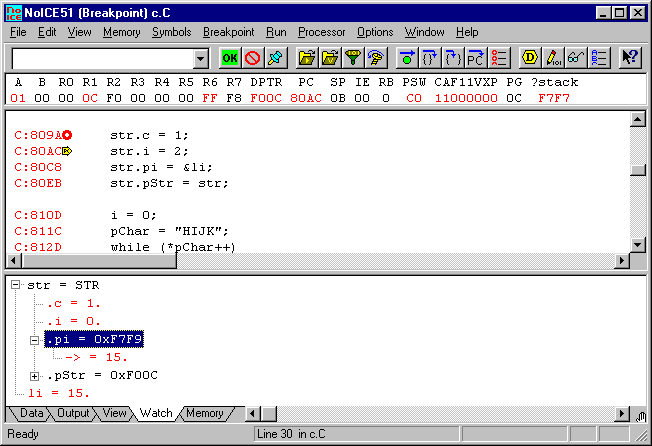Toggle the breakpoint marker at C:809A

pos(67,135)
